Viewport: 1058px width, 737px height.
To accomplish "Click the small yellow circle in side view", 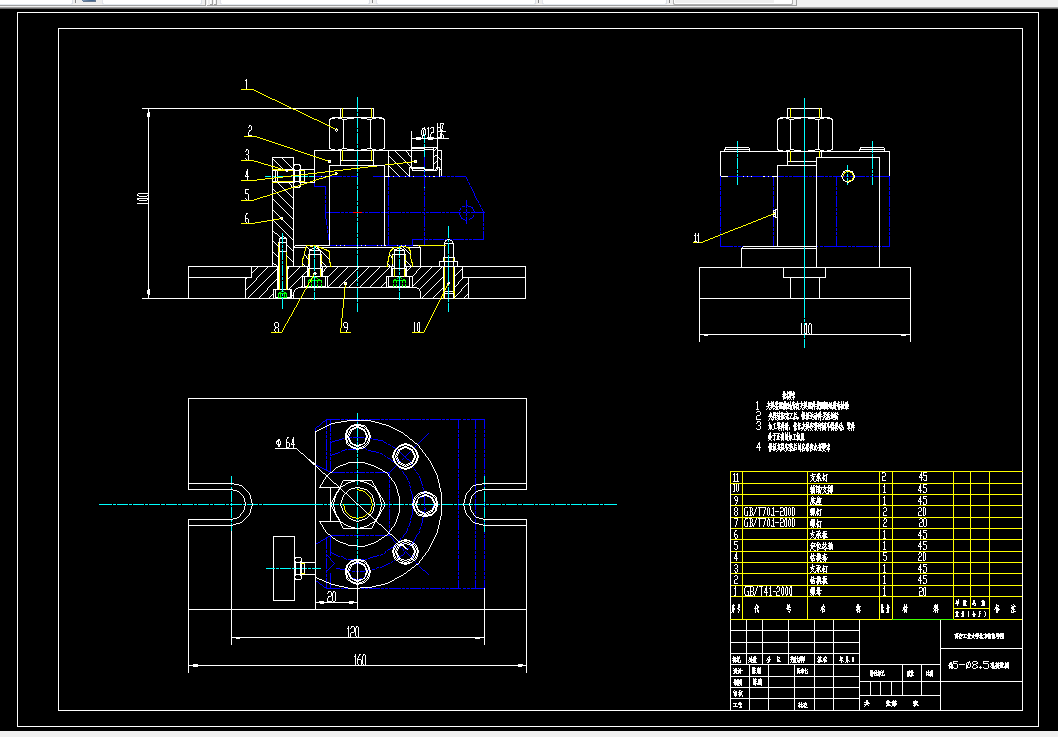I will pyautogui.click(x=849, y=177).
